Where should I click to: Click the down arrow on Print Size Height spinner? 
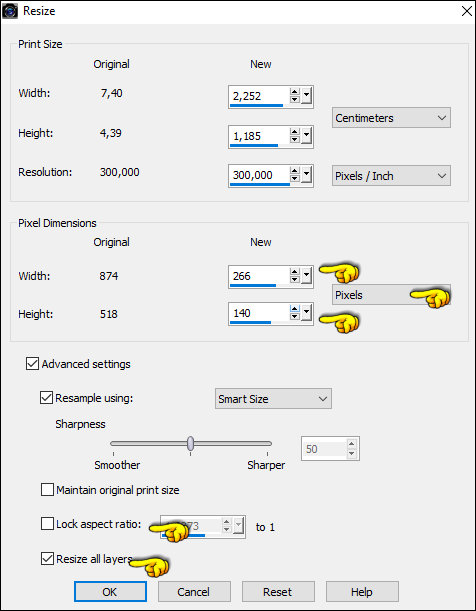pyautogui.click(x=295, y=139)
